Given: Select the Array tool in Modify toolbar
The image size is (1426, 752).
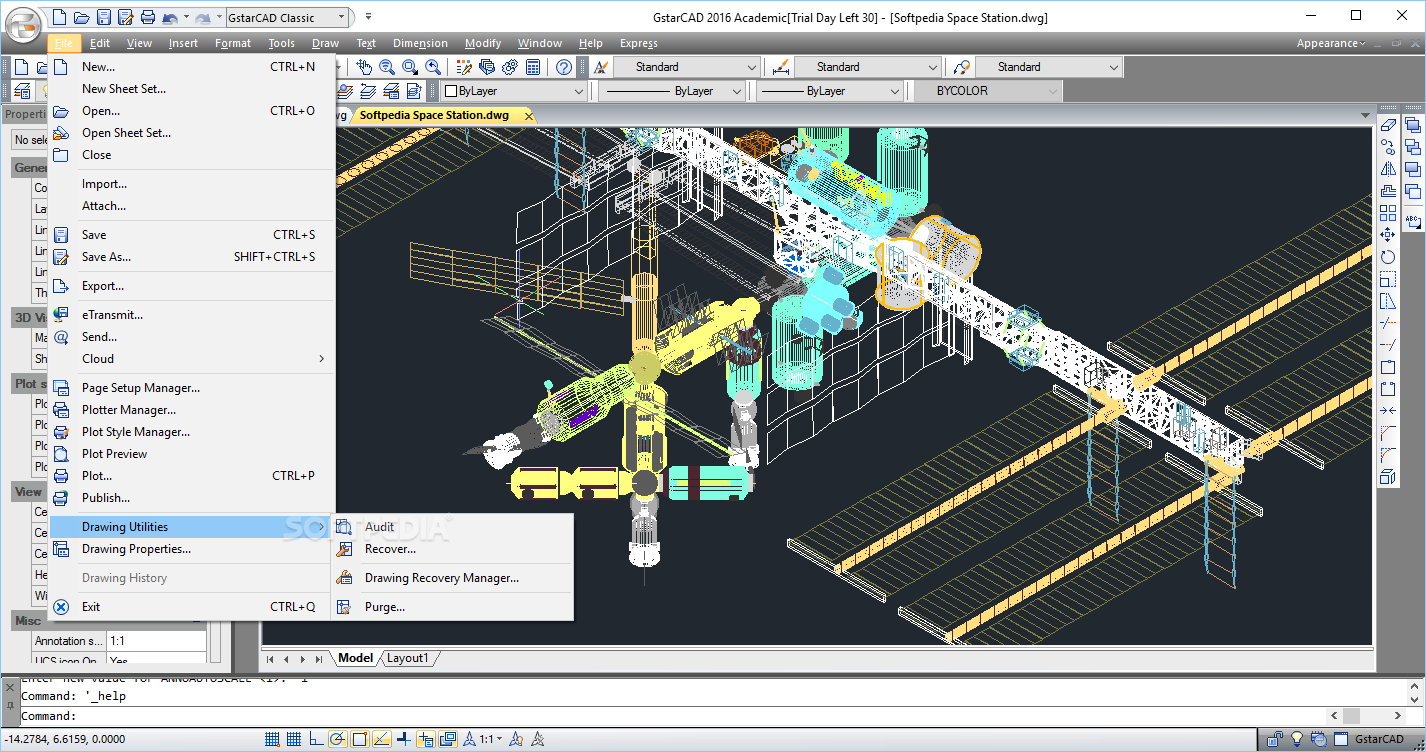Looking at the screenshot, I should (x=1388, y=213).
